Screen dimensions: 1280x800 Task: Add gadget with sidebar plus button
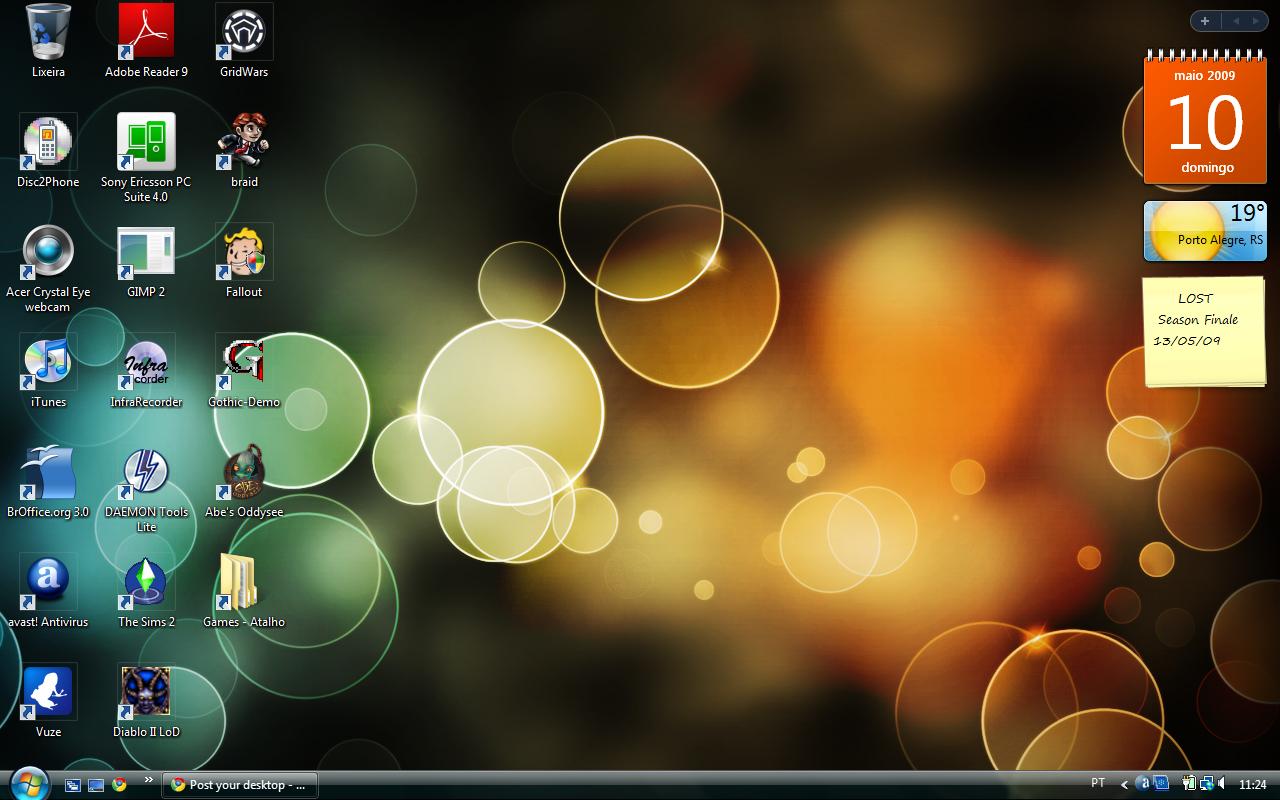click(x=1205, y=21)
